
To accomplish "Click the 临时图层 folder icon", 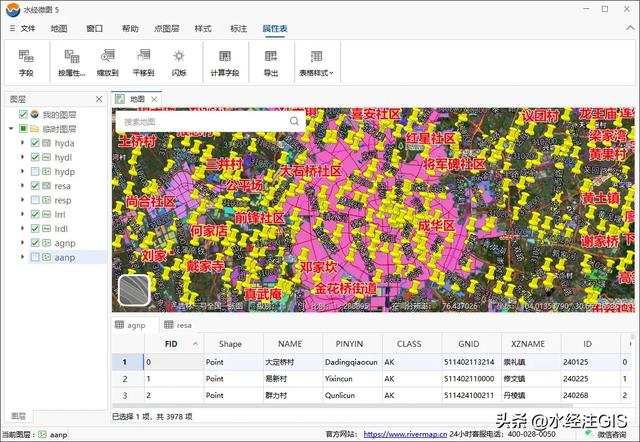I will tap(35, 129).
